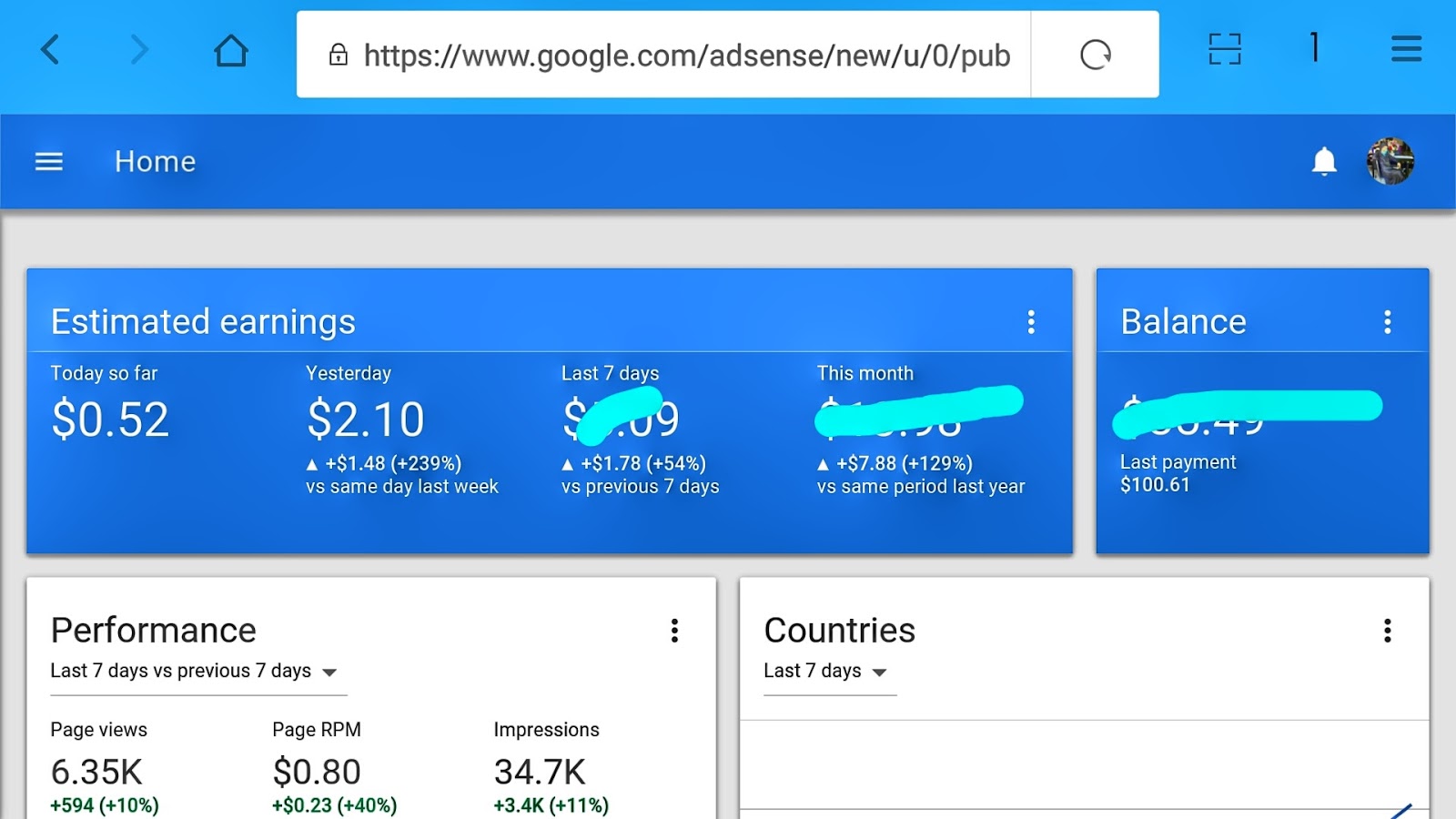Open the Performance card three-dot menu
This screenshot has width=1456, height=819.
click(x=674, y=631)
